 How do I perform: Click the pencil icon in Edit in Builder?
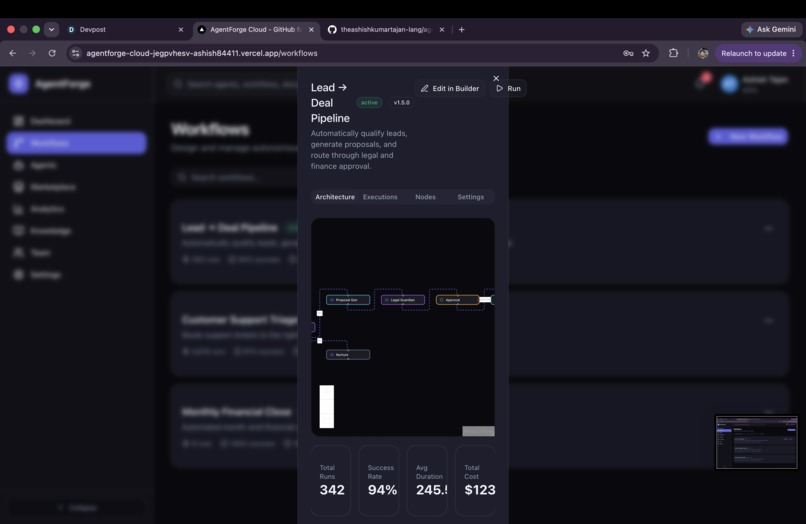click(425, 88)
